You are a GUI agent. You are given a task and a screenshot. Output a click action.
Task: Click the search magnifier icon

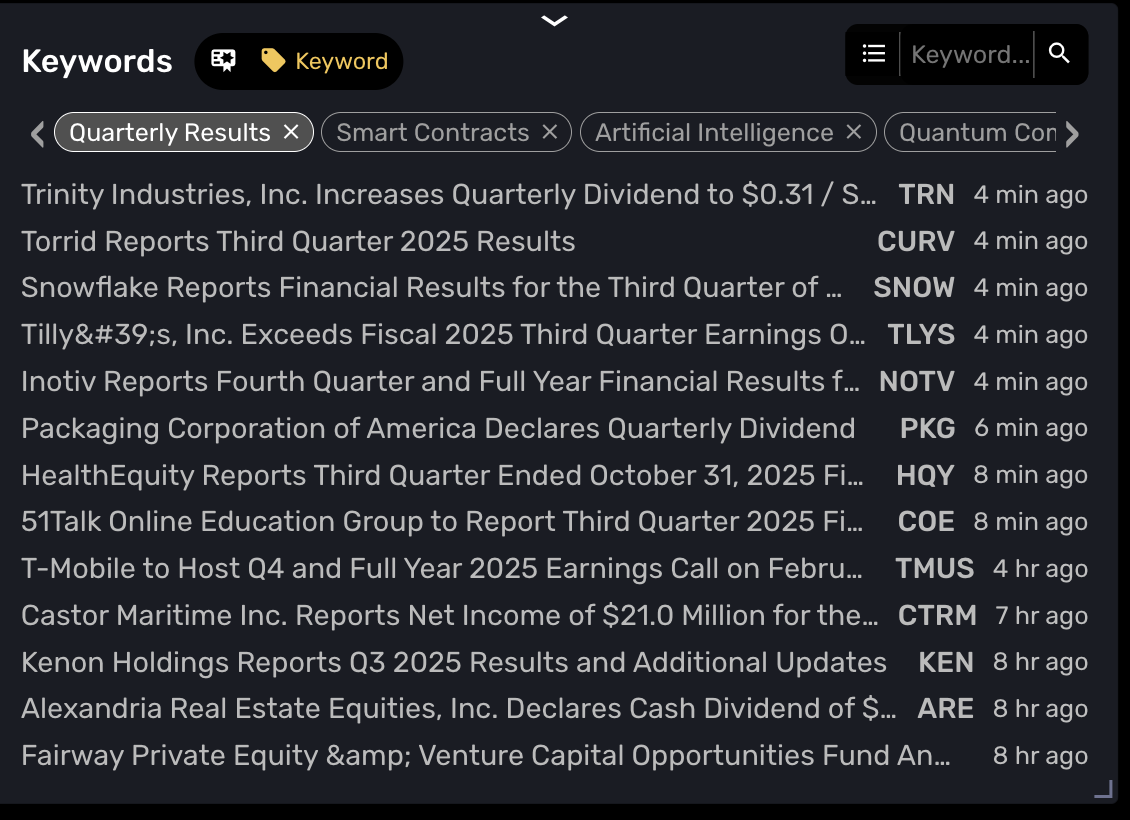[1060, 54]
